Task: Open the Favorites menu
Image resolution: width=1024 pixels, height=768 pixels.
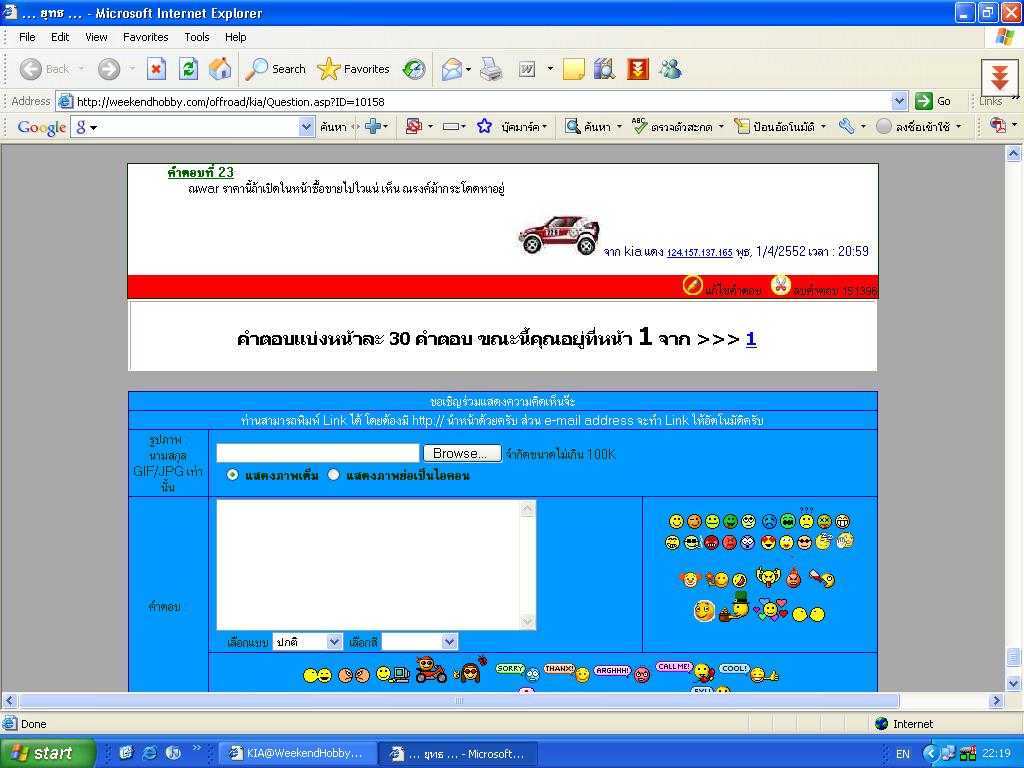Action: [x=146, y=37]
